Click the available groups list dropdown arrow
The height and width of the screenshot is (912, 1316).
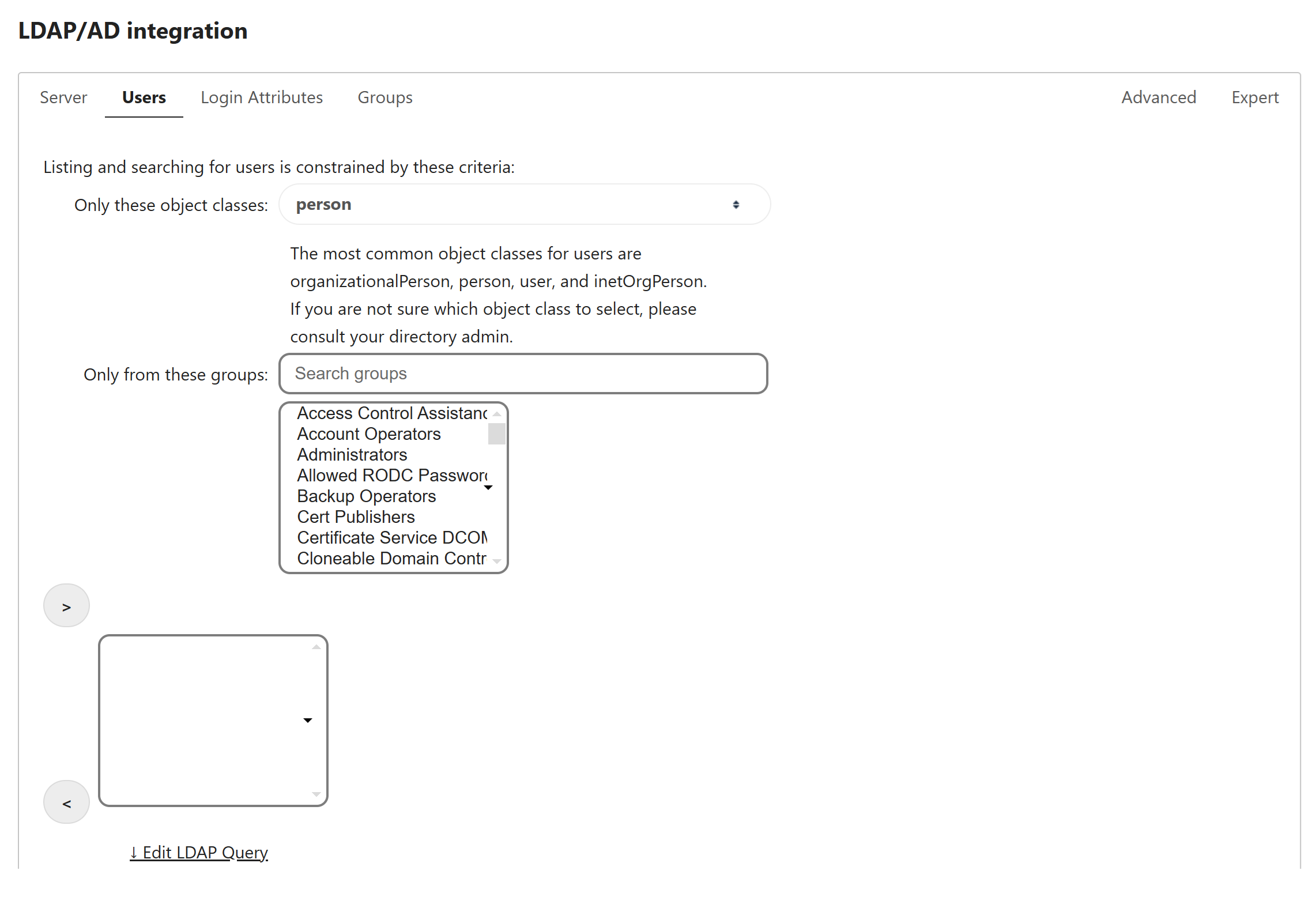click(x=488, y=488)
